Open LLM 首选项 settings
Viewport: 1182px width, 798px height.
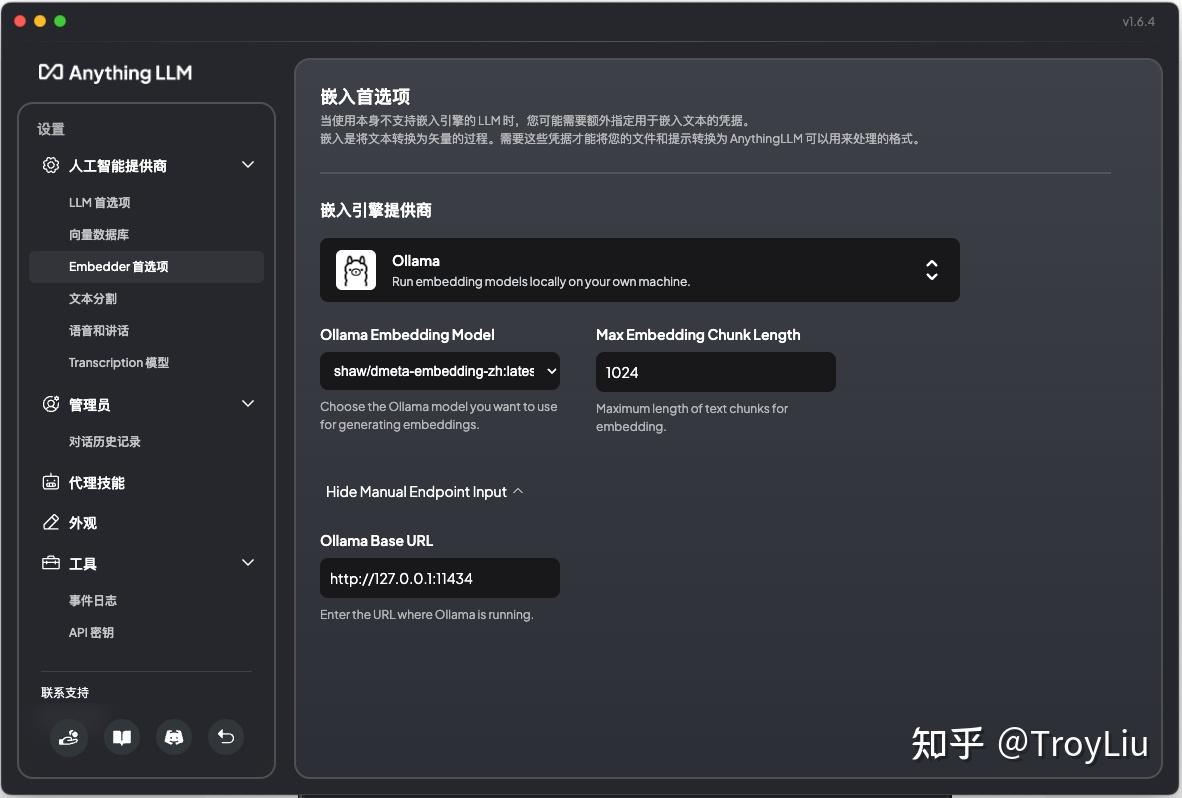100,202
